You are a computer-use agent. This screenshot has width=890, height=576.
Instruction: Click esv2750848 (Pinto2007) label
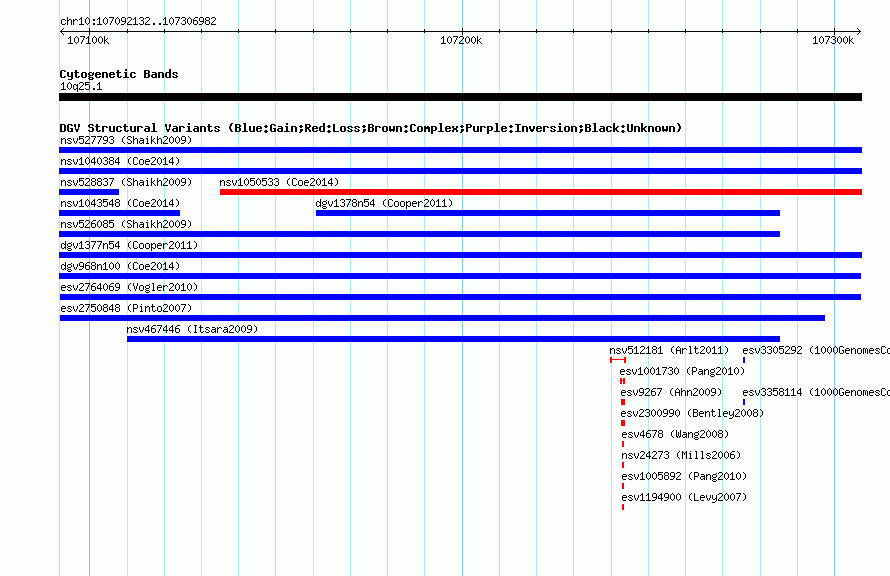pyautogui.click(x=126, y=308)
